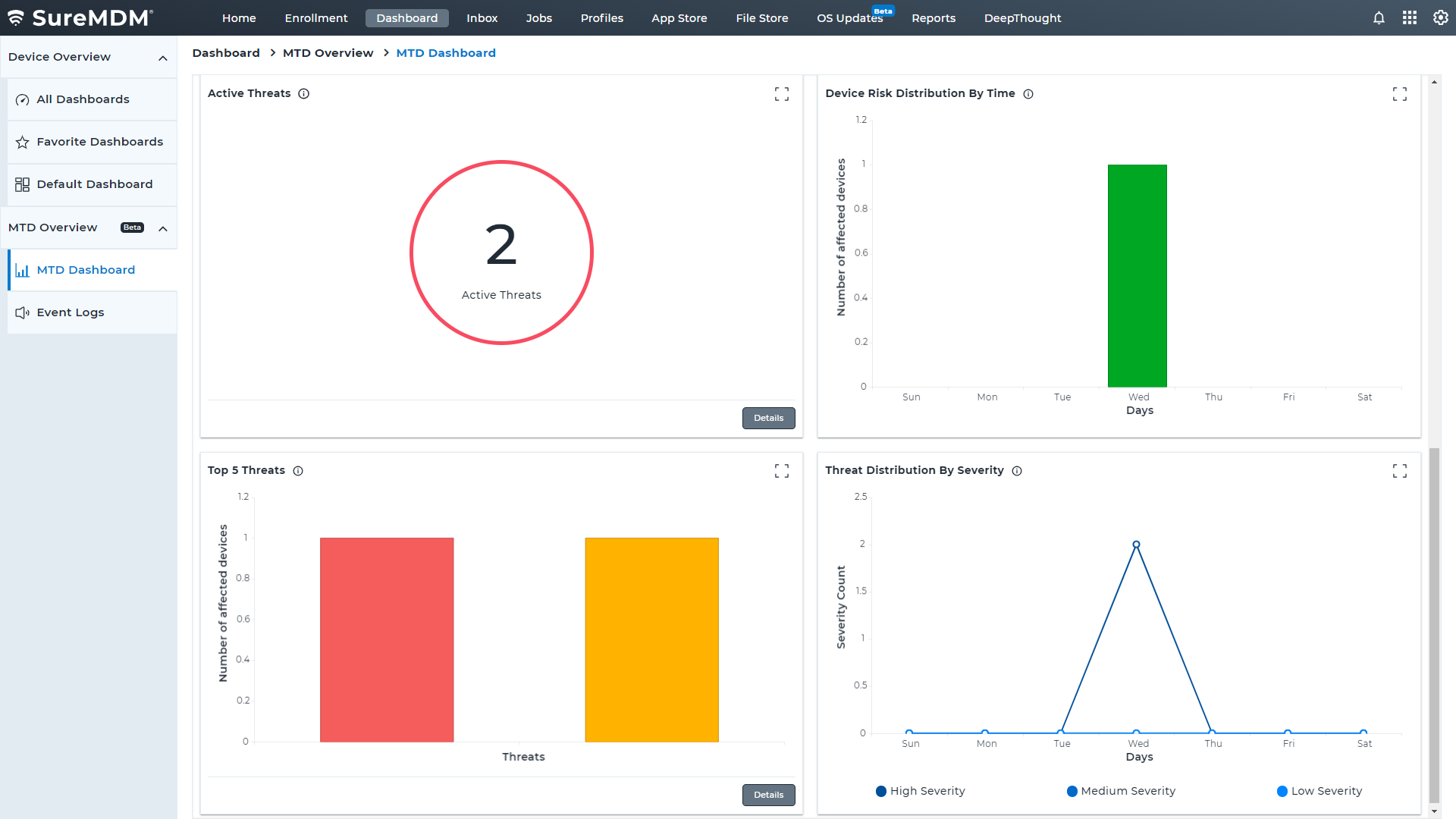Show info for Active Threats widget
The image size is (1456, 819).
(x=303, y=94)
